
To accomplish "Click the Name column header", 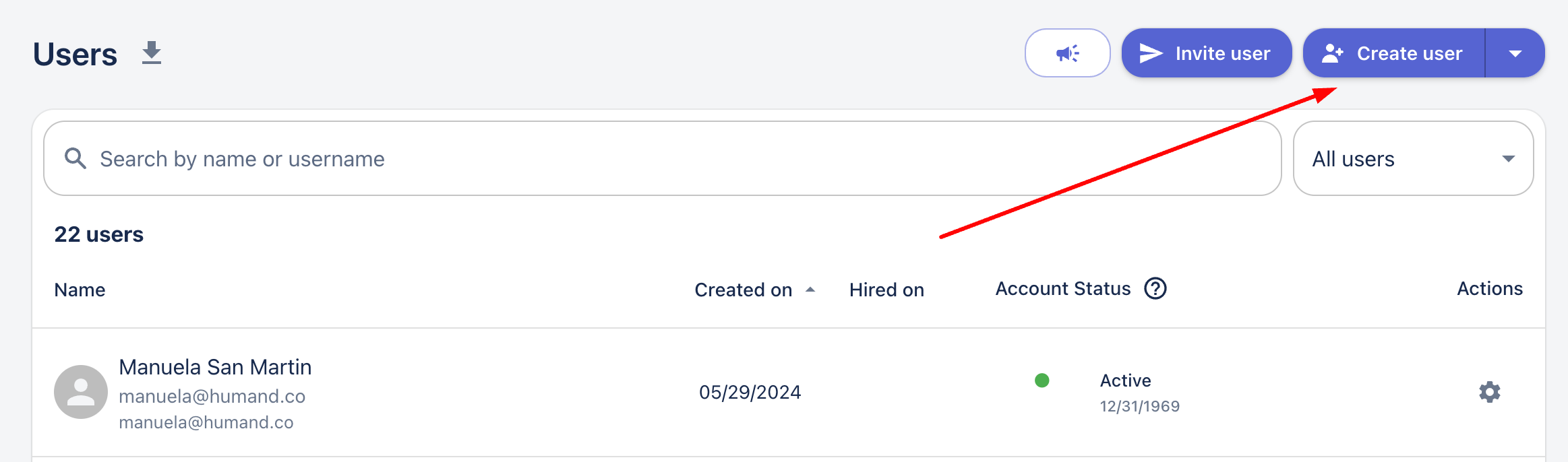I will (80, 290).
